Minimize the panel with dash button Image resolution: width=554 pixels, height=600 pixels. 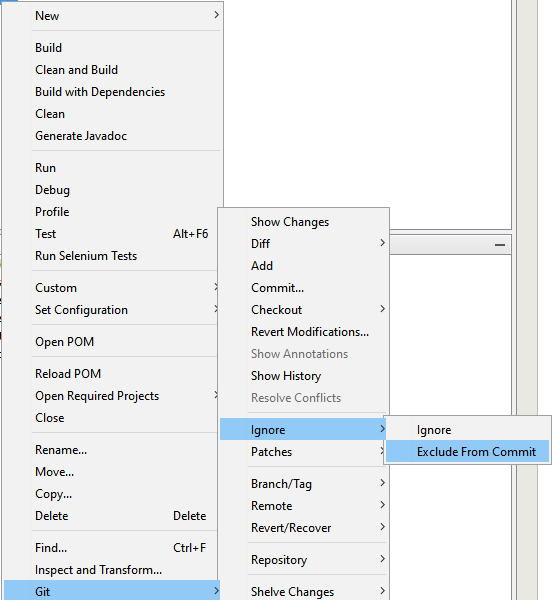coord(500,245)
